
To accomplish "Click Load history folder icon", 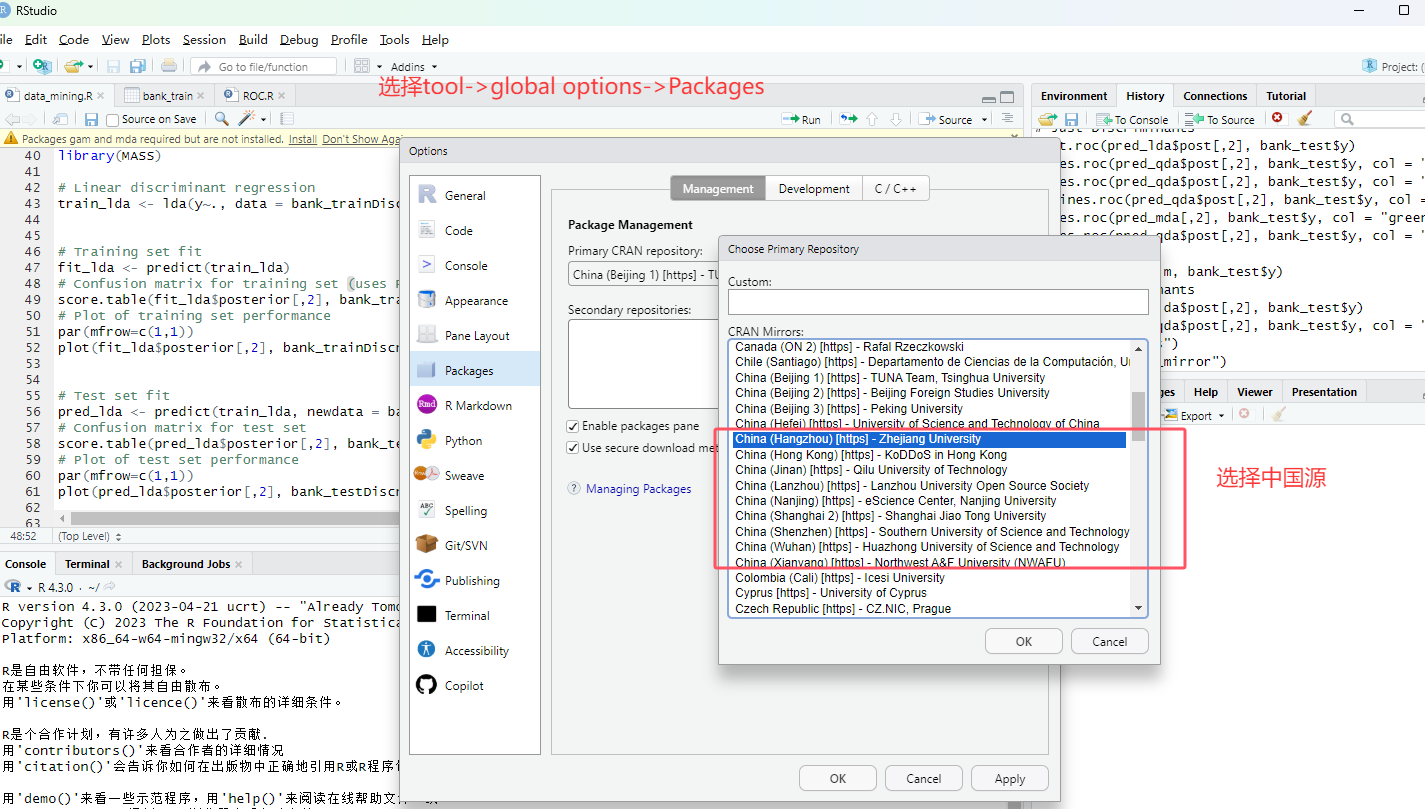I will click(1046, 119).
